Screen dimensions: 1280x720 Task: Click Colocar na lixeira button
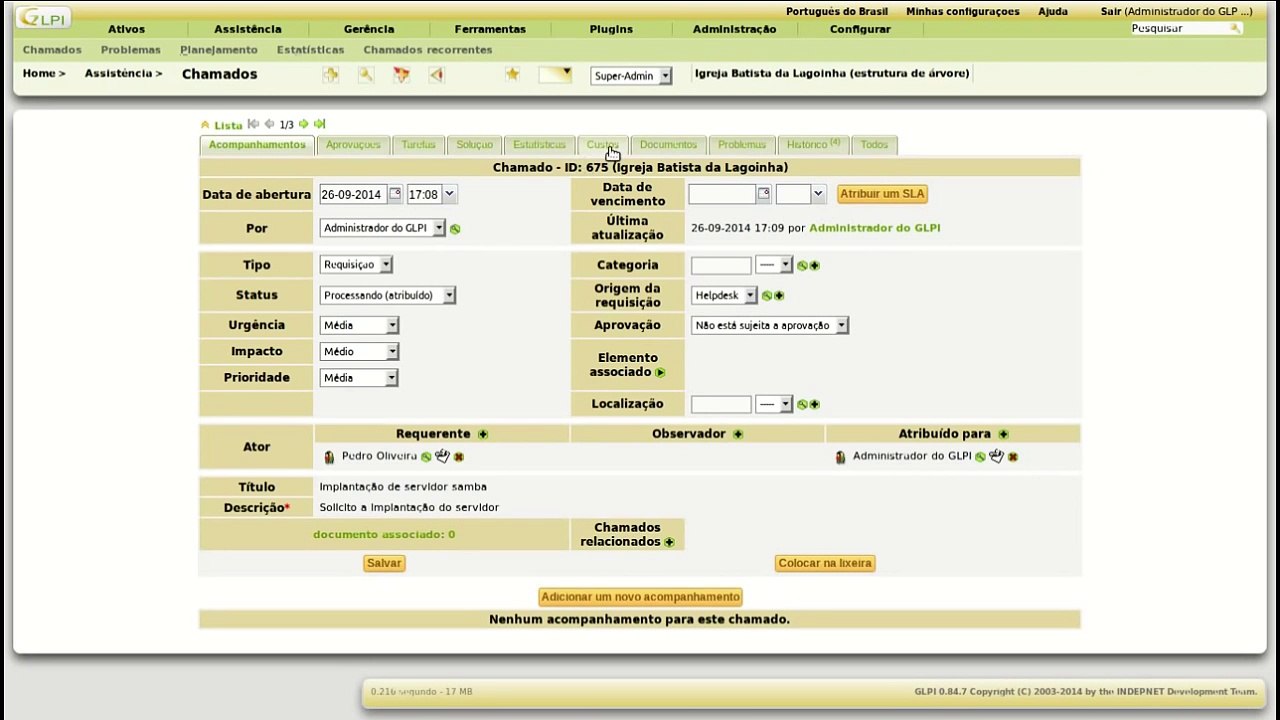[x=825, y=563]
